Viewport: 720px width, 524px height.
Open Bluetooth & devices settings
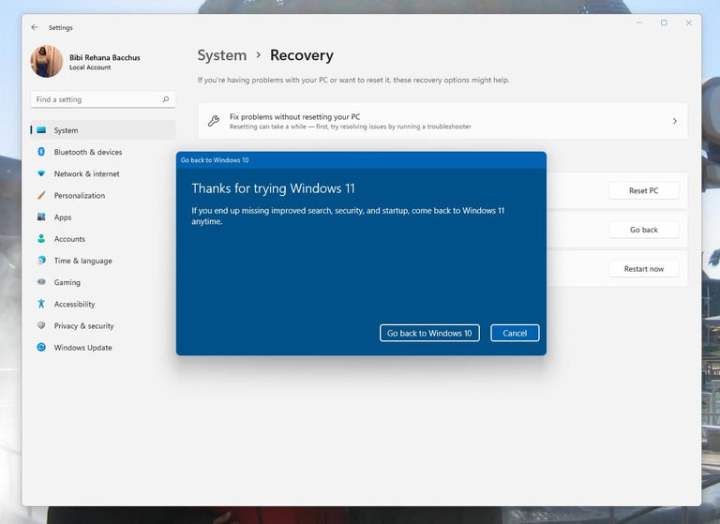(x=103, y=152)
